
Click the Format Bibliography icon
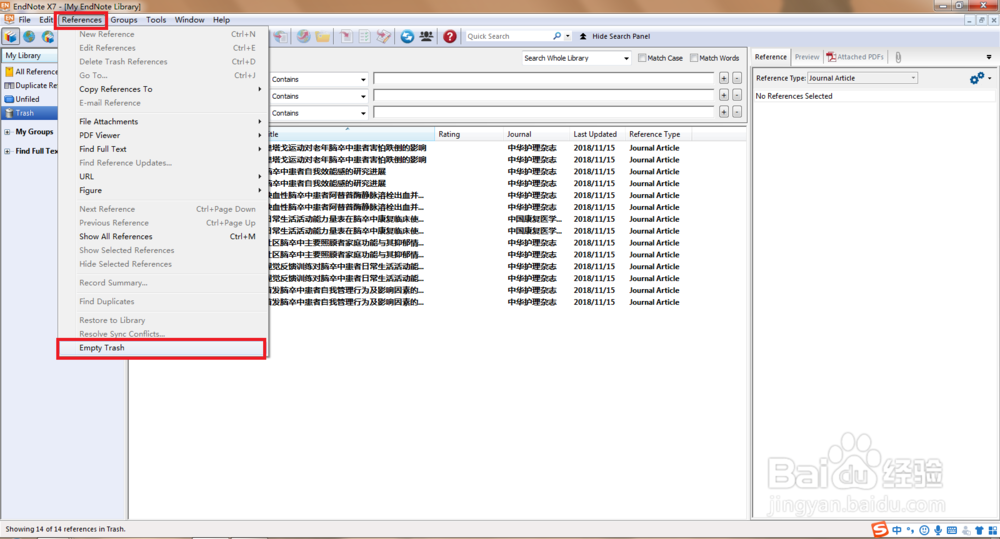pyautogui.click(x=364, y=36)
